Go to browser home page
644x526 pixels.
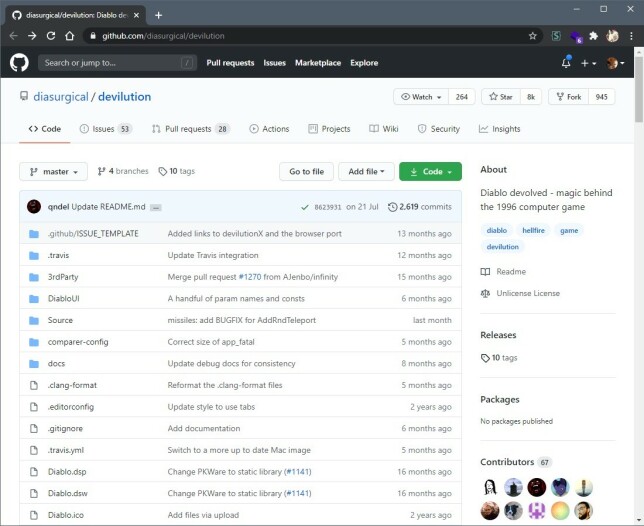(69, 36)
